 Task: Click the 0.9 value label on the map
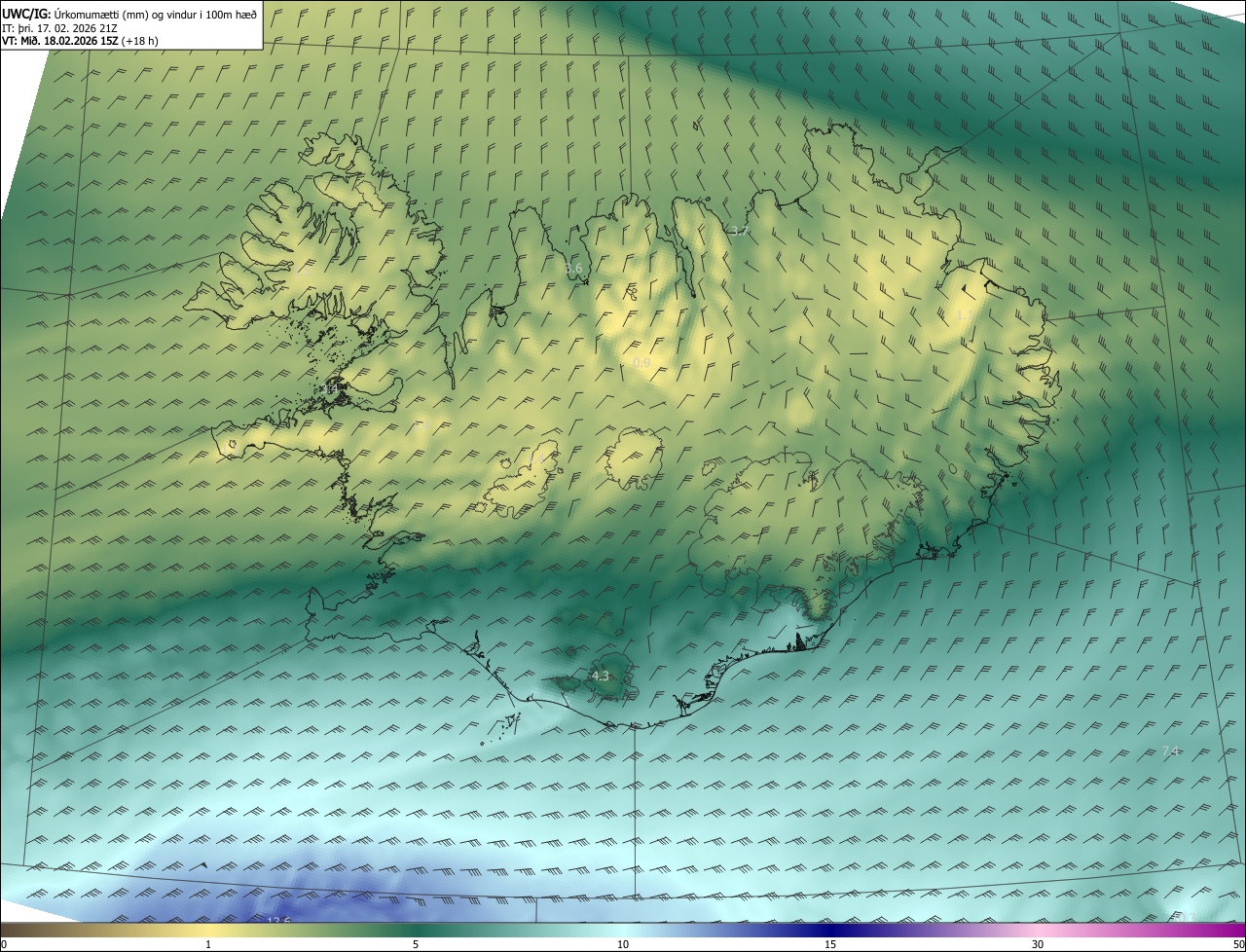pos(641,363)
